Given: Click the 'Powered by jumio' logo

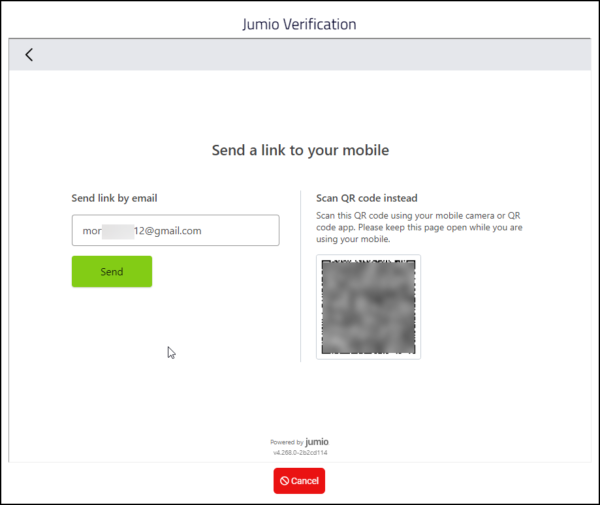Looking at the screenshot, I should tap(299, 442).
